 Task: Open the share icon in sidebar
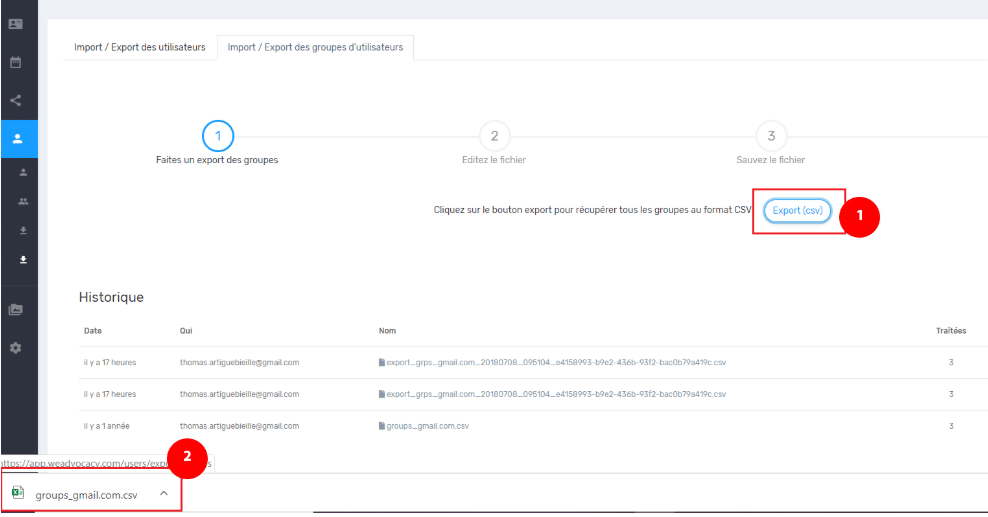tap(16, 100)
